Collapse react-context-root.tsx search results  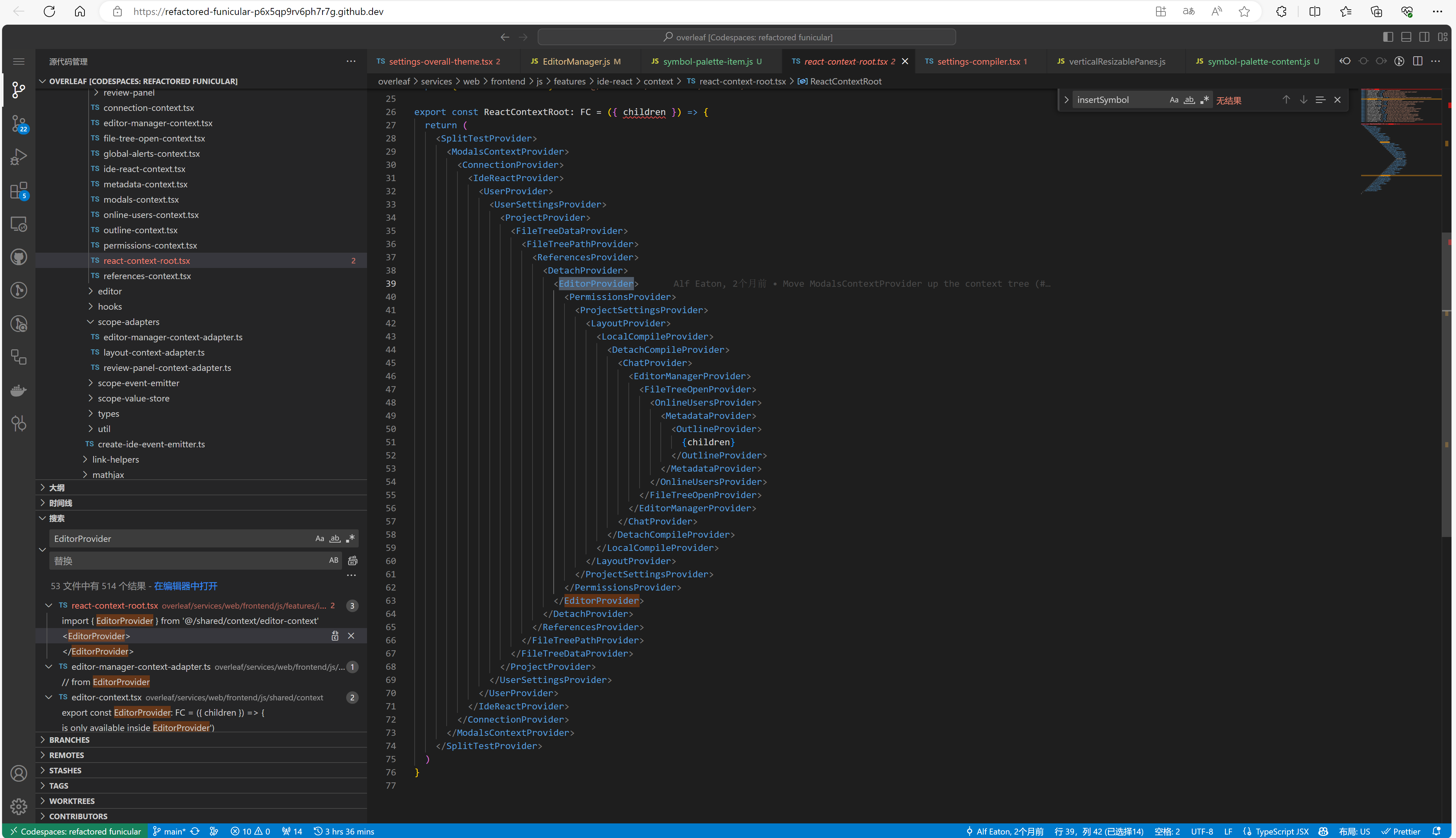click(x=49, y=605)
